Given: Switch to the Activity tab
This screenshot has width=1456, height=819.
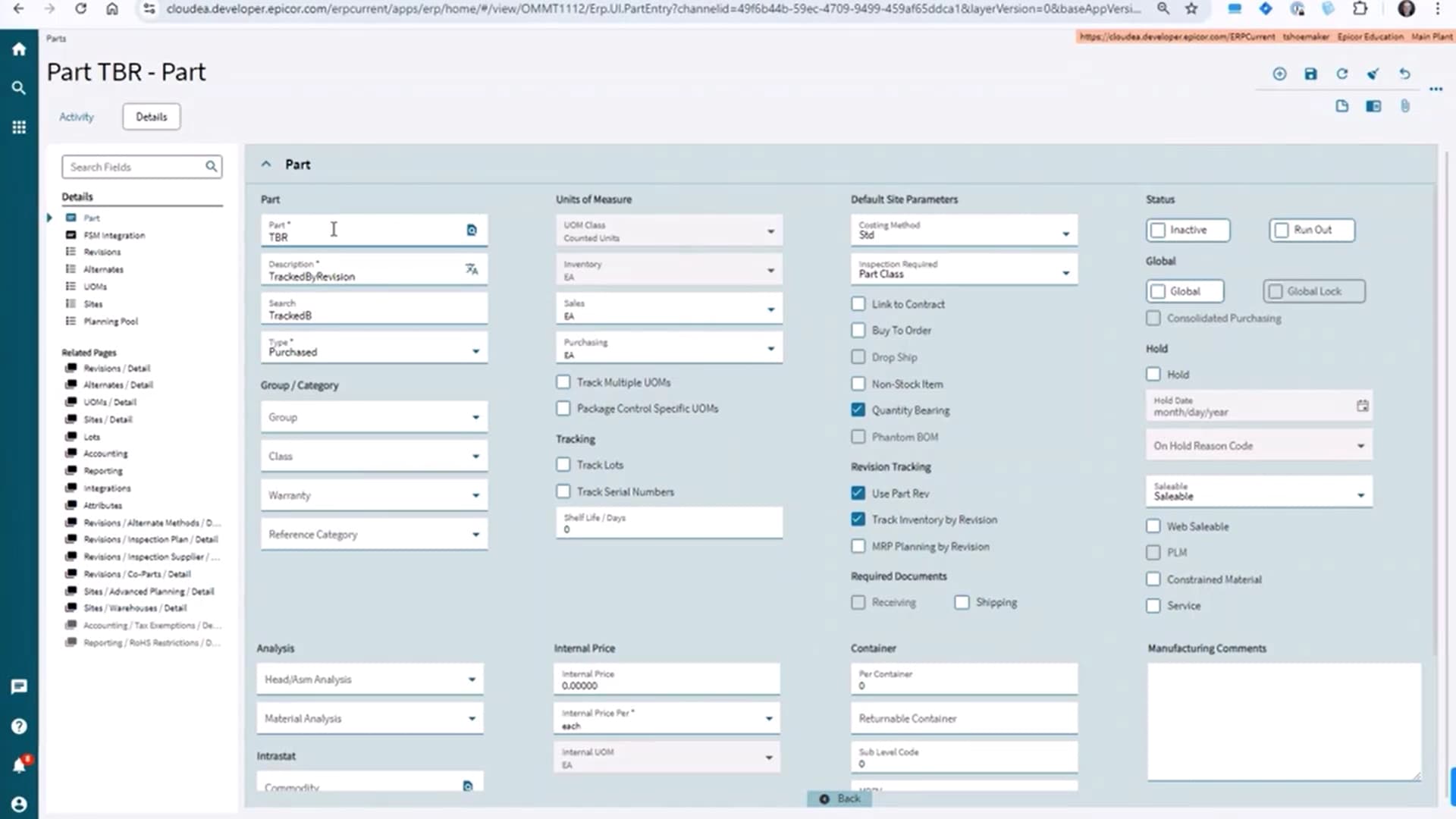Looking at the screenshot, I should point(77,117).
